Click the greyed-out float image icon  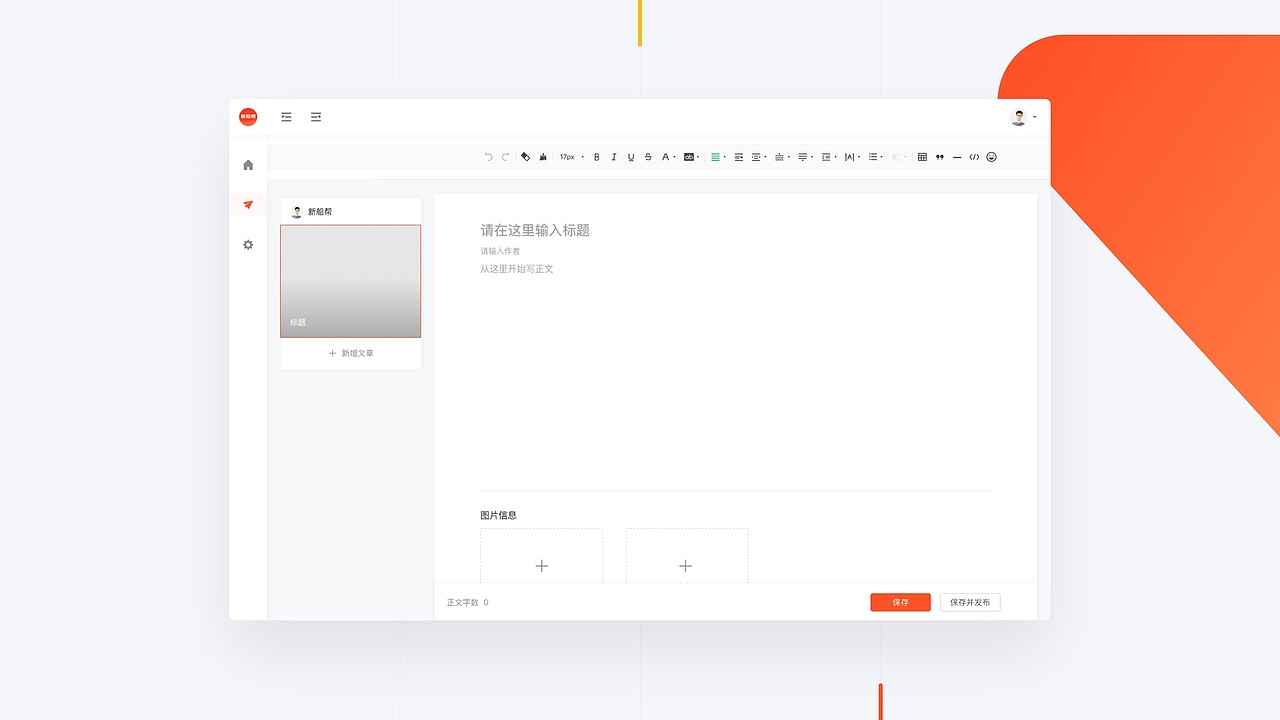click(x=897, y=157)
